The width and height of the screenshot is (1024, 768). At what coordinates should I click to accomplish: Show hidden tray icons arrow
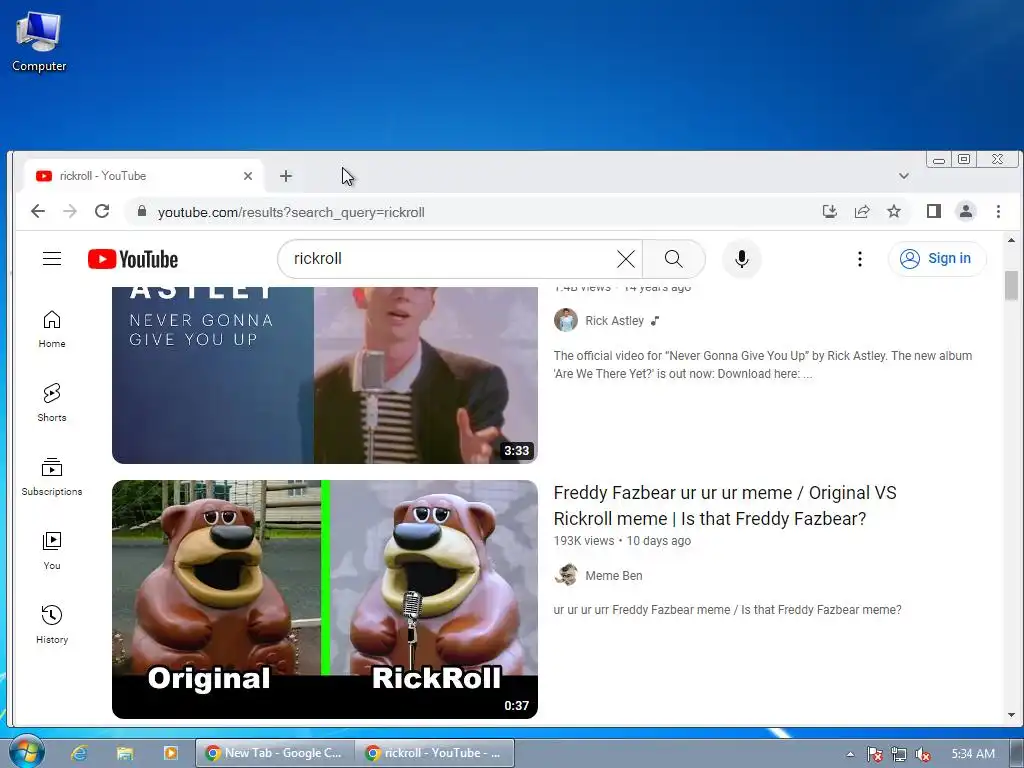tap(850, 754)
